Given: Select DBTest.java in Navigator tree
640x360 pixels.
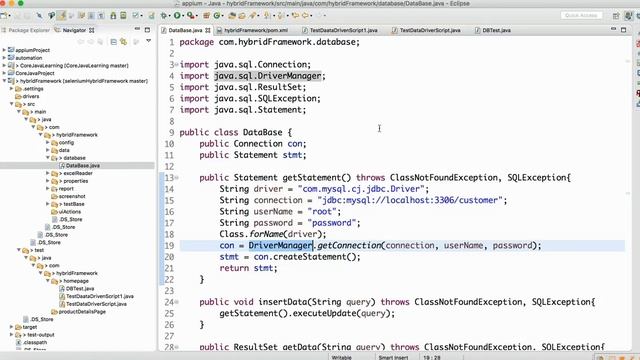Looking at the screenshot, I should point(80,289).
